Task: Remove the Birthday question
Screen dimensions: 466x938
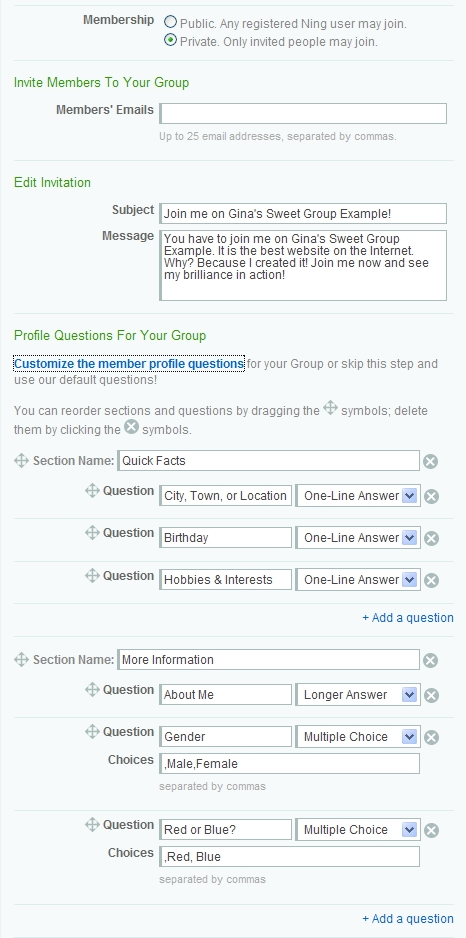Action: 431,538
